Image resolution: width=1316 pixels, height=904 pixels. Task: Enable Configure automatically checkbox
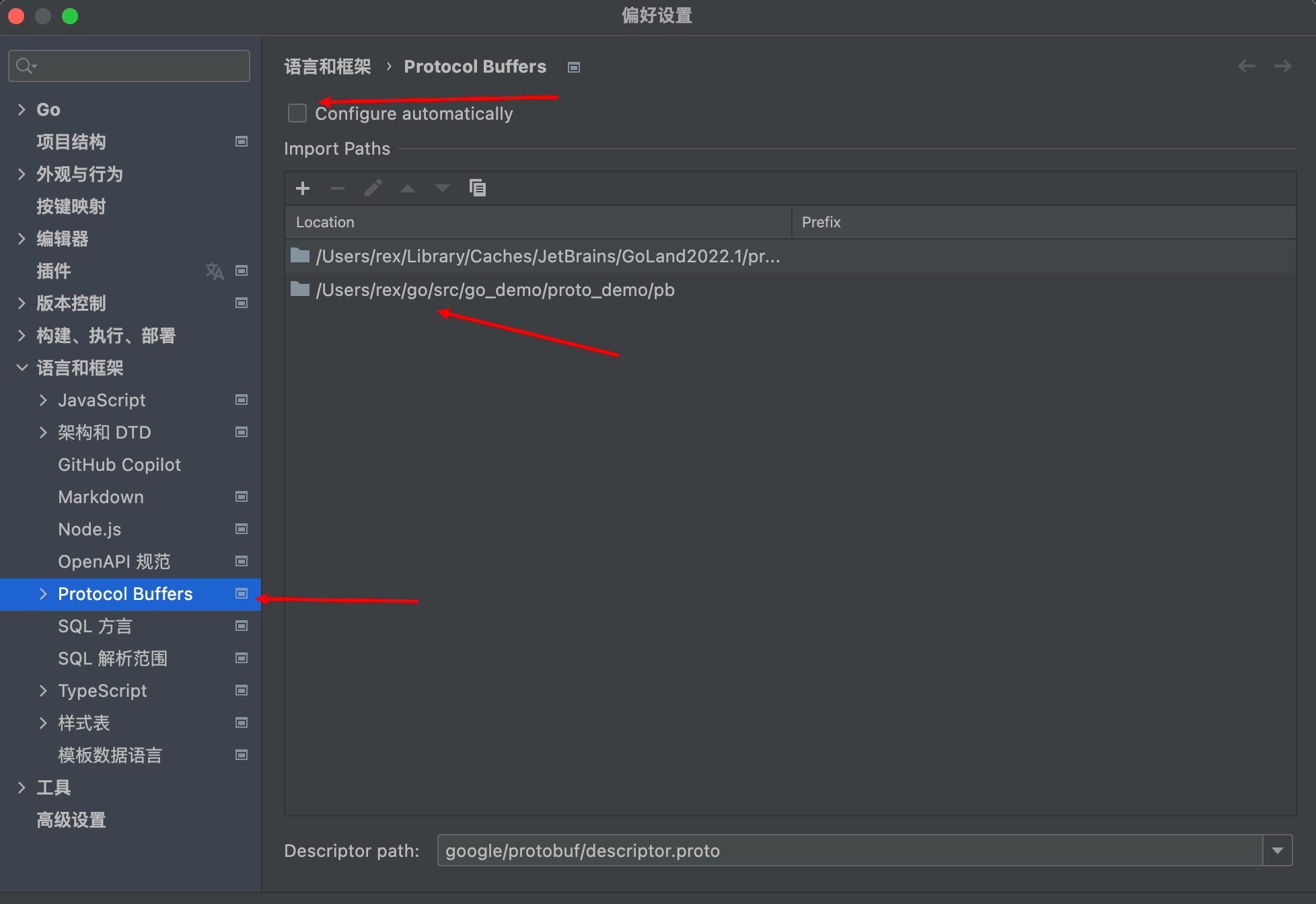coord(297,113)
